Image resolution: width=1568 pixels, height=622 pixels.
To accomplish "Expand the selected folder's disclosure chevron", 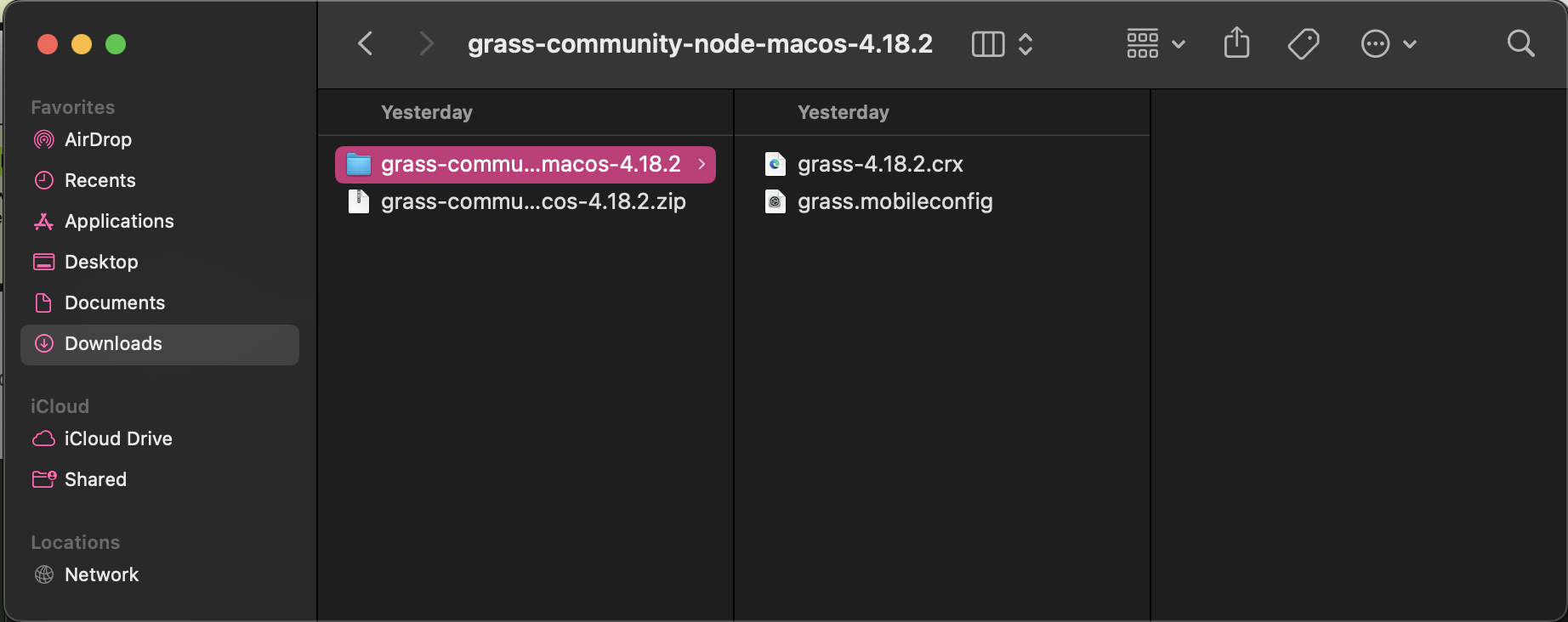I will click(701, 164).
